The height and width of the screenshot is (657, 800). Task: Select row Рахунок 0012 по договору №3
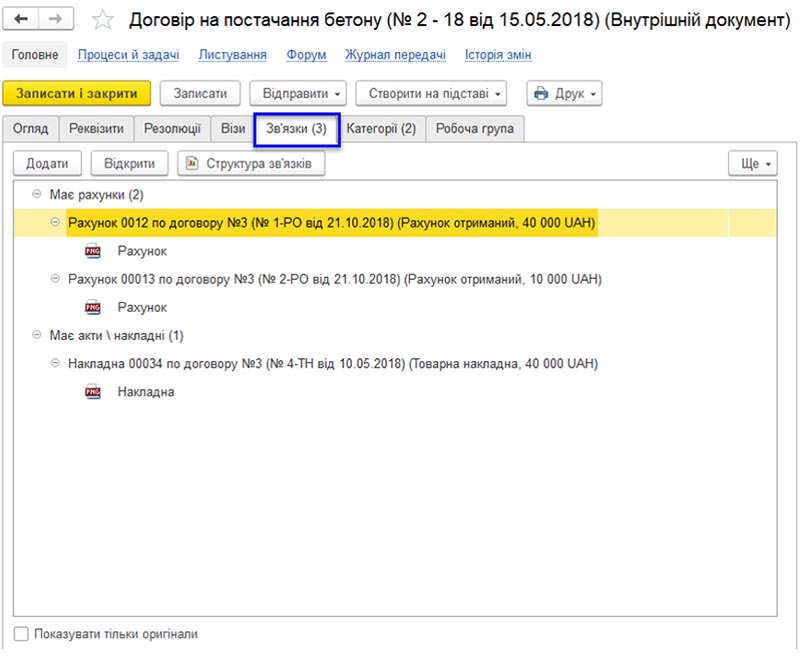[395, 223]
